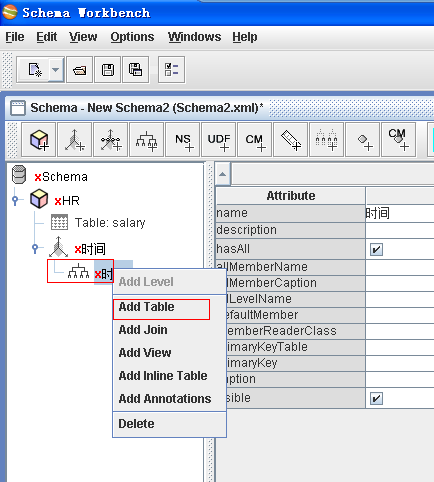Click the hasAll attribute label
Screen dimensions: 434x482
(x=233, y=249)
